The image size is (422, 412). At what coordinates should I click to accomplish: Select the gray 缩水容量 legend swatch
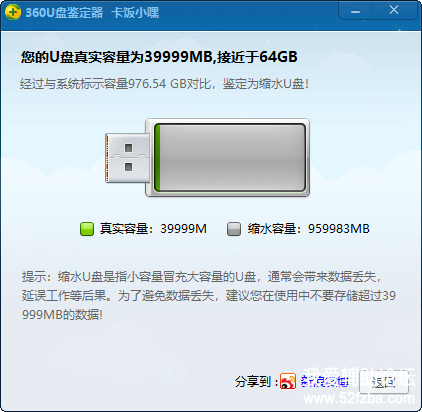[x=234, y=229]
